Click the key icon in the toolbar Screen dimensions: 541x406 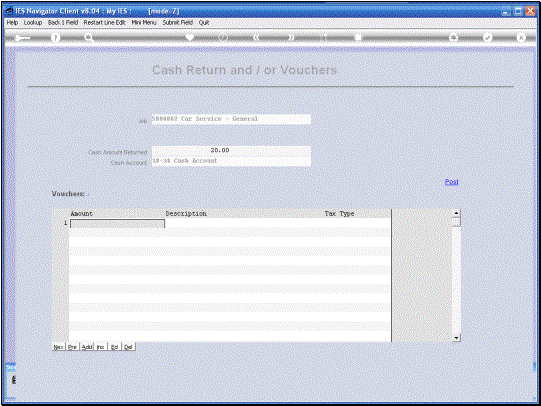click(22, 38)
